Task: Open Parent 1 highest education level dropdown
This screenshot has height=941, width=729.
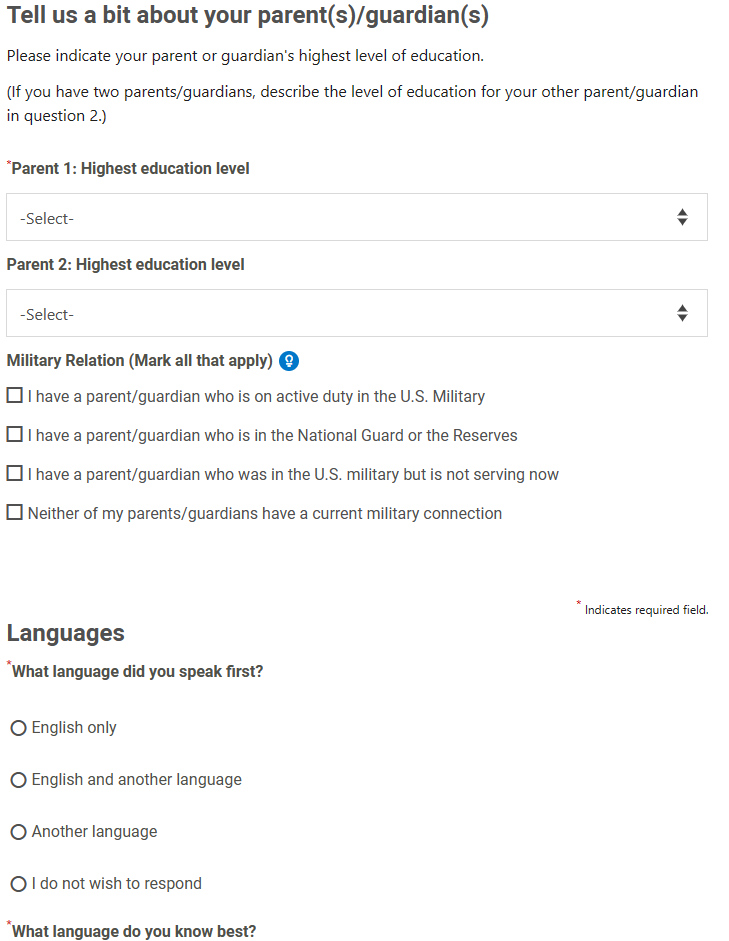Action: [357, 217]
